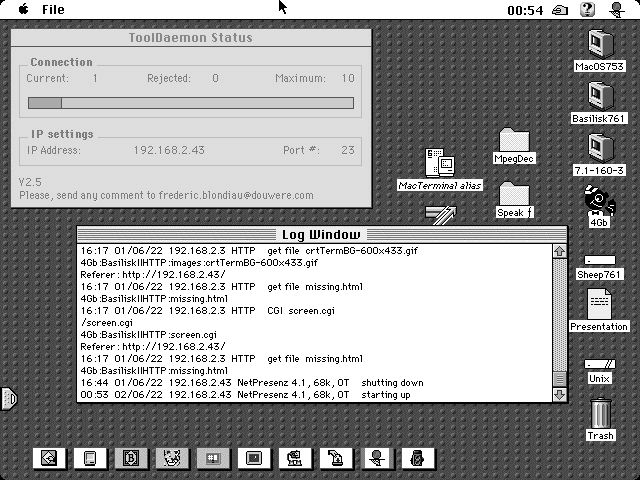Expand the Control Strip tab at left edge
Viewport: 640px width, 480px height.
pyautogui.click(x=8, y=399)
